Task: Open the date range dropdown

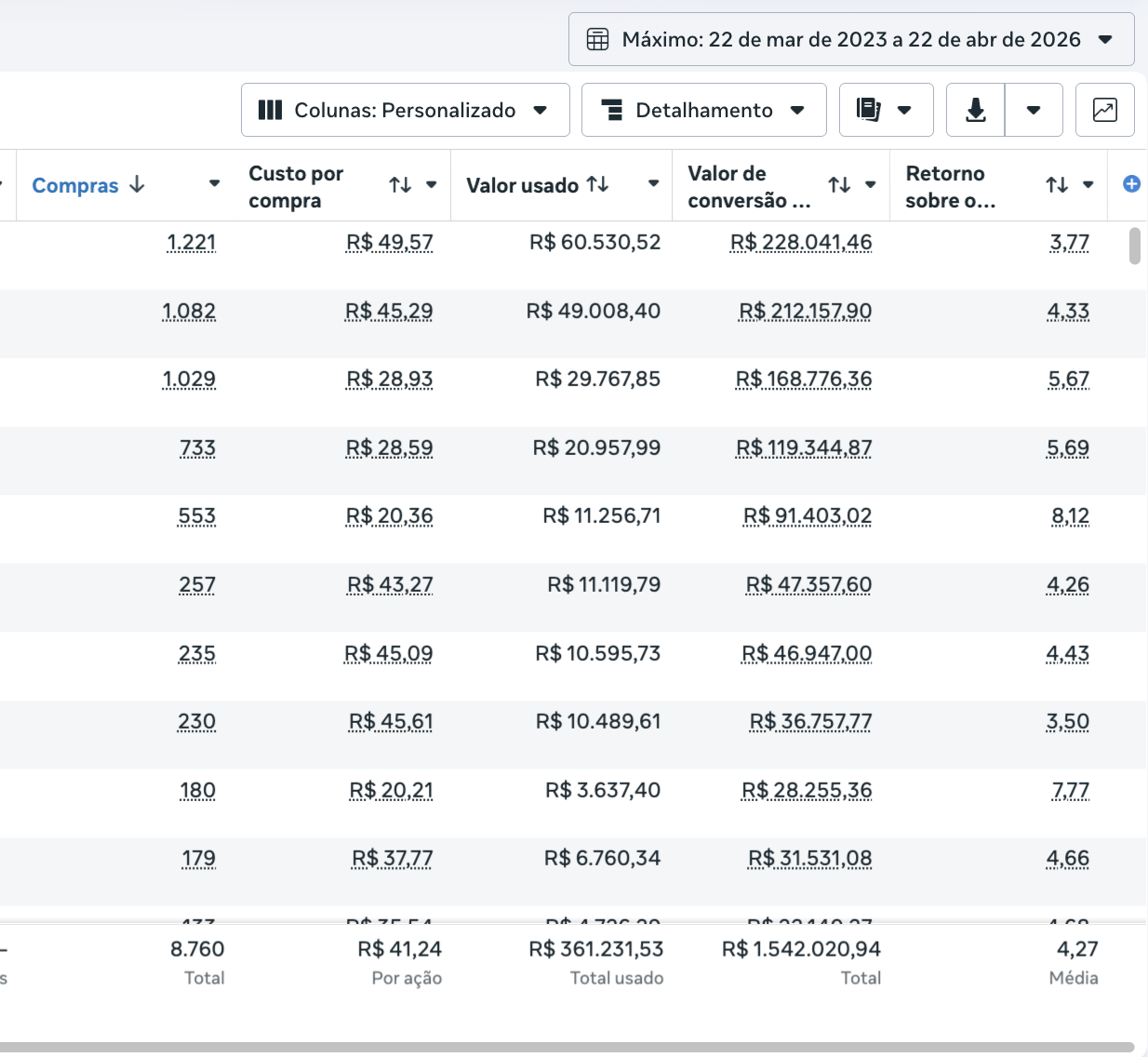Action: click(x=850, y=39)
